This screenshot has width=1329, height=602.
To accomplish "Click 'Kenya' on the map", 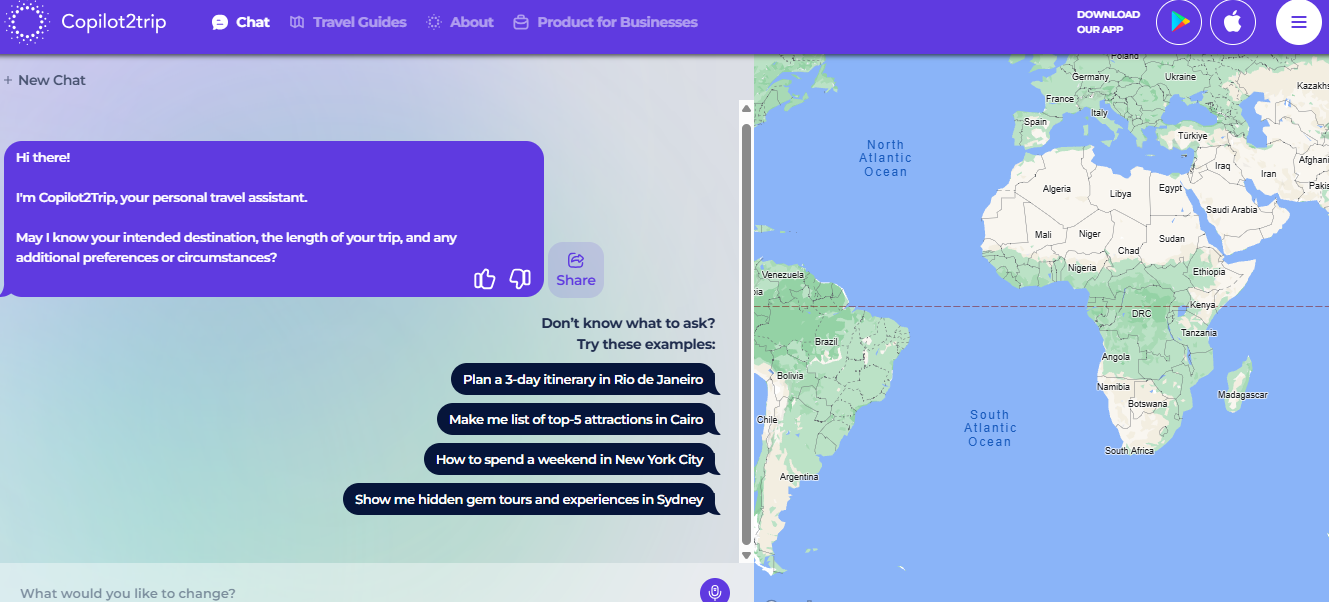I will pyautogui.click(x=1203, y=305).
